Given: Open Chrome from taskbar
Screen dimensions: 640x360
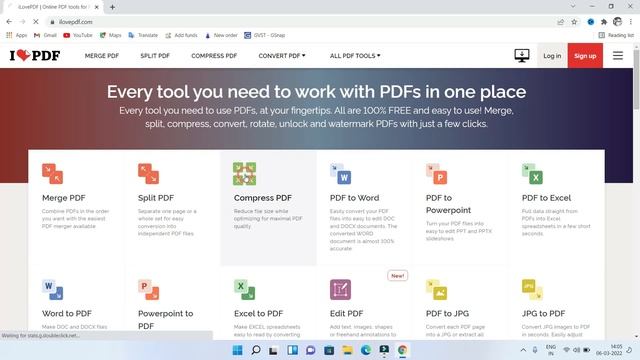Looking at the screenshot, I should [x=402, y=350].
